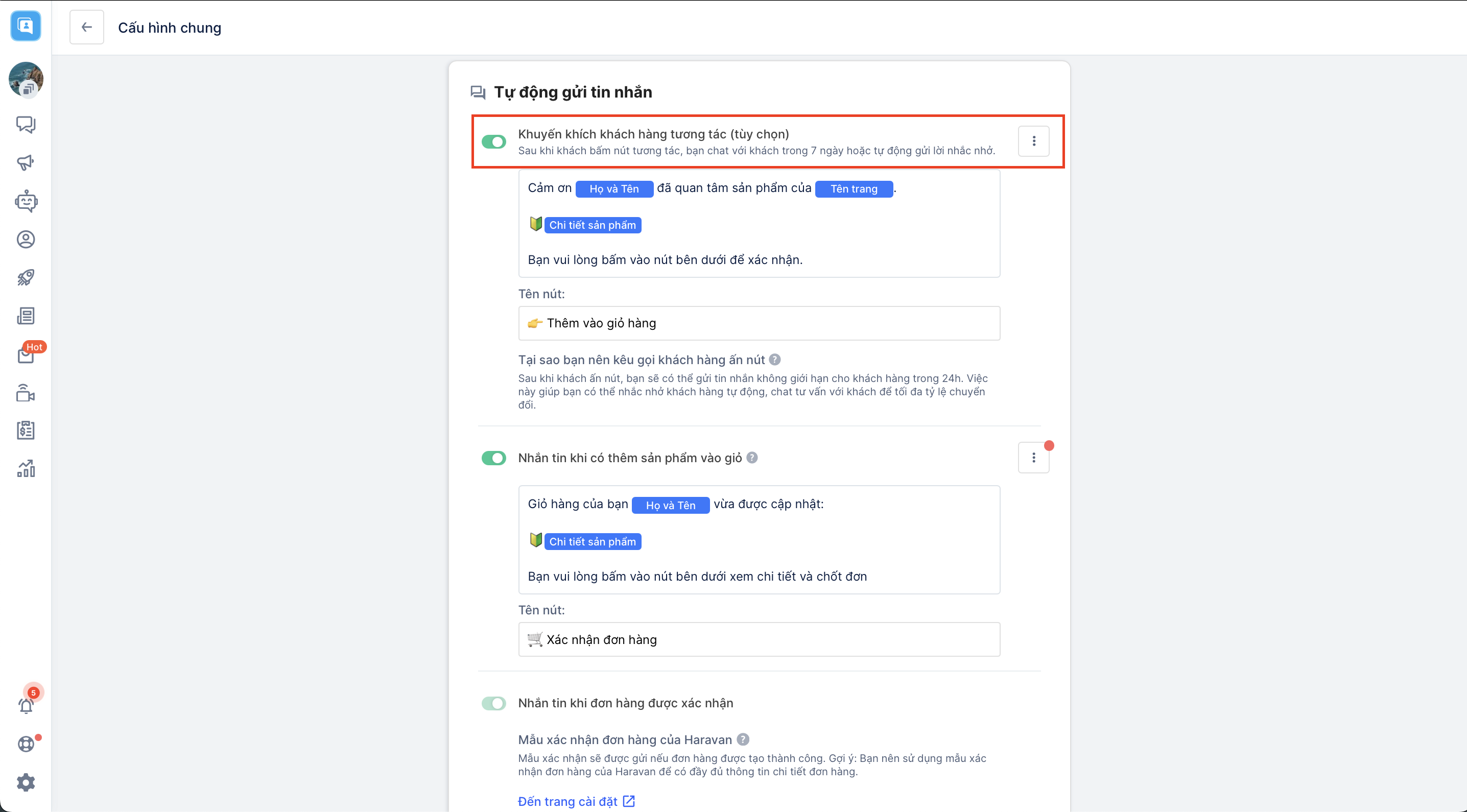Viewport: 1467px width, 812px height.
Task: Toggle off 'Khuyến khích khách hàng tương tác'
Action: pyautogui.click(x=493, y=141)
